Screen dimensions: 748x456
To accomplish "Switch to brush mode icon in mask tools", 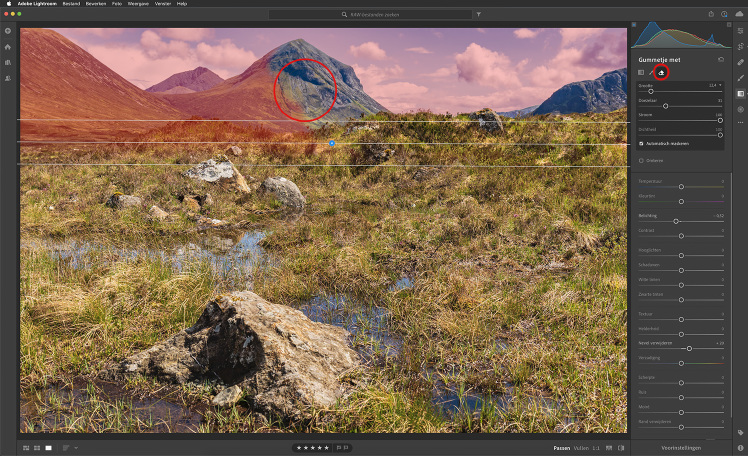I will tap(651, 73).
